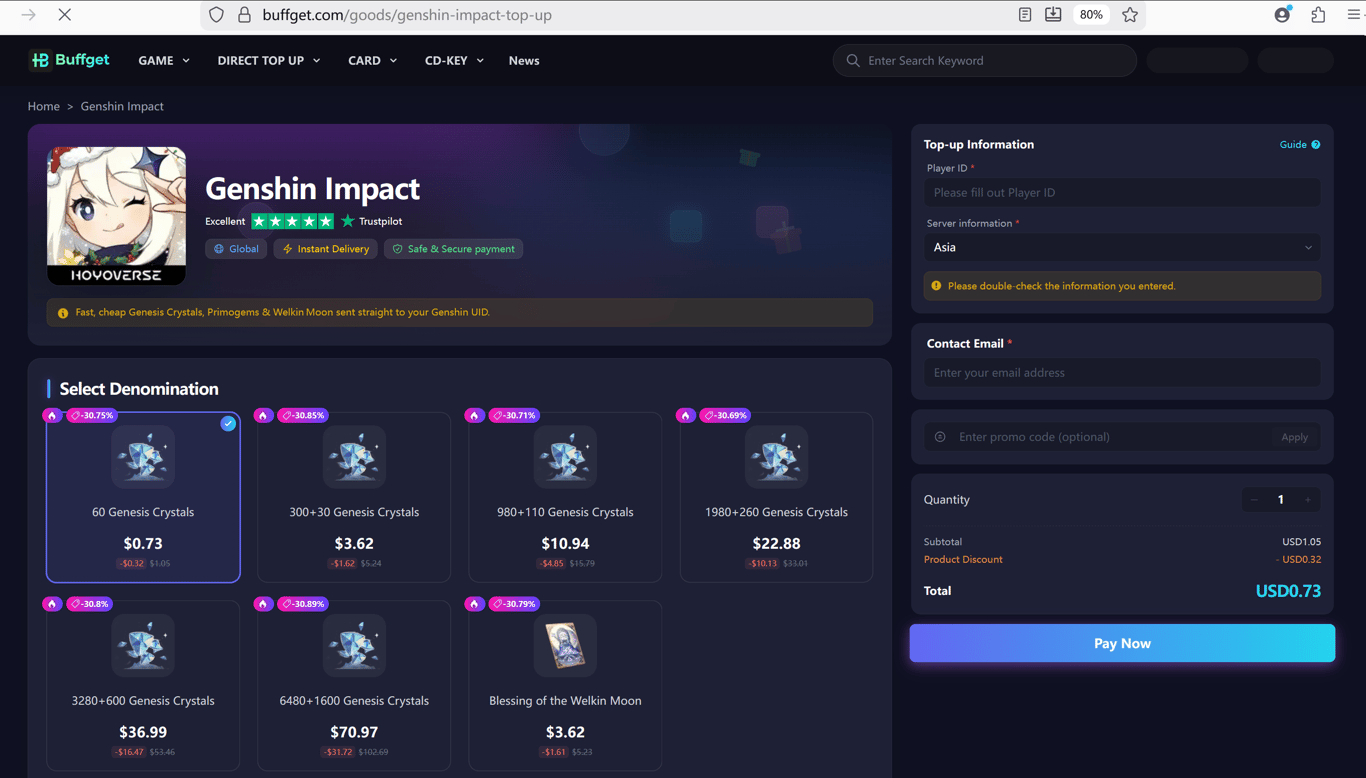Open the Server information Asia dropdown

[x=1122, y=248]
